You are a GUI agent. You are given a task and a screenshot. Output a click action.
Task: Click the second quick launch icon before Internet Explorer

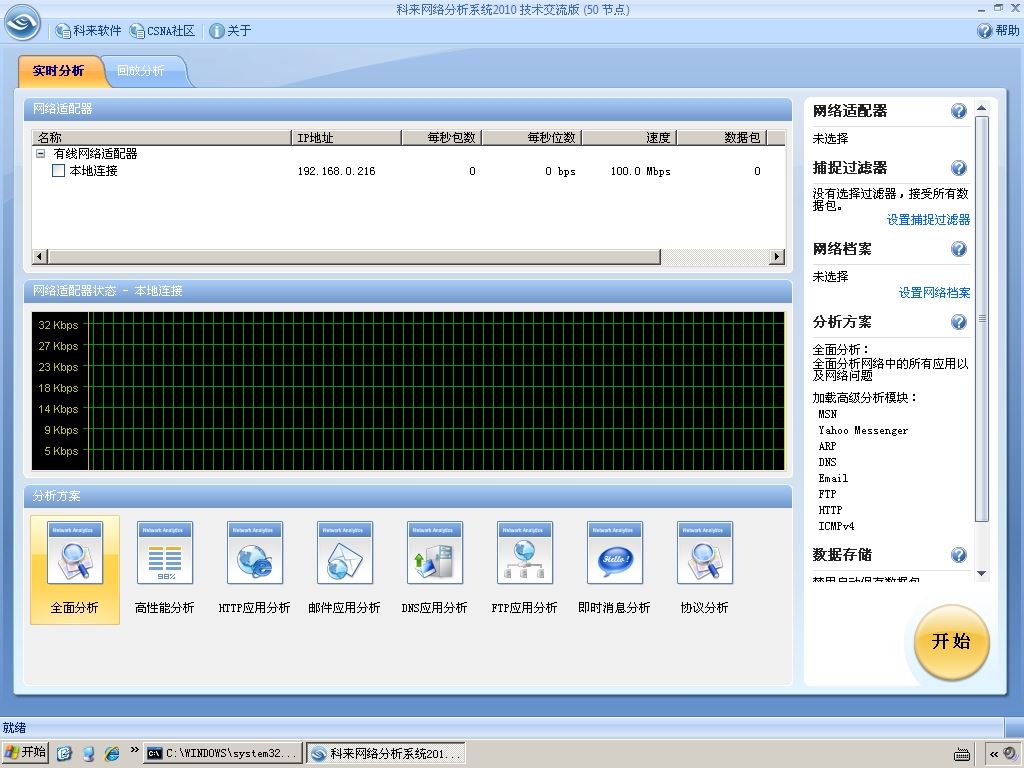(x=88, y=753)
